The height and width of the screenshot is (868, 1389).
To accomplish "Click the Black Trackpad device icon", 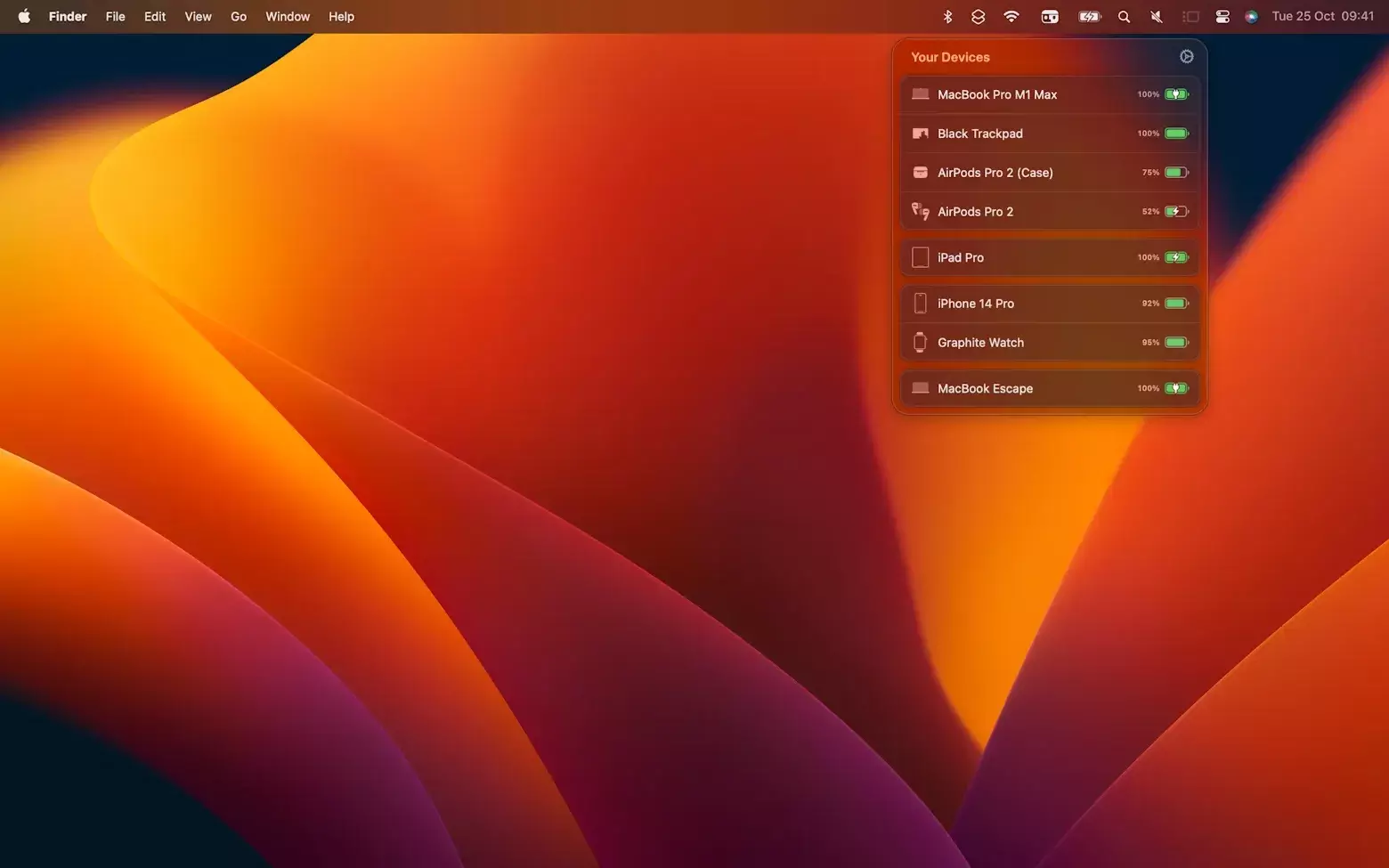I will (920, 134).
